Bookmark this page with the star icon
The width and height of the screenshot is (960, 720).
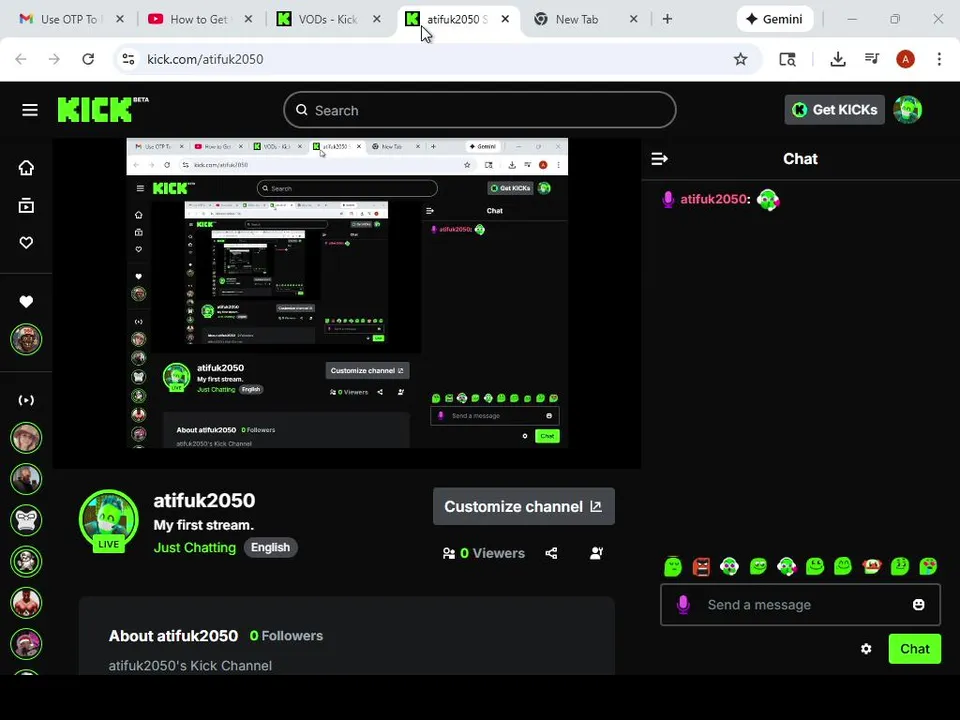pos(740,59)
